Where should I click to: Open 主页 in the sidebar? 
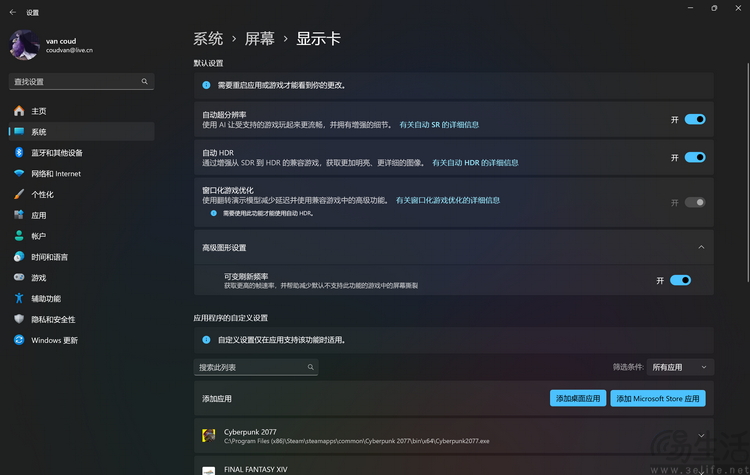[81, 111]
